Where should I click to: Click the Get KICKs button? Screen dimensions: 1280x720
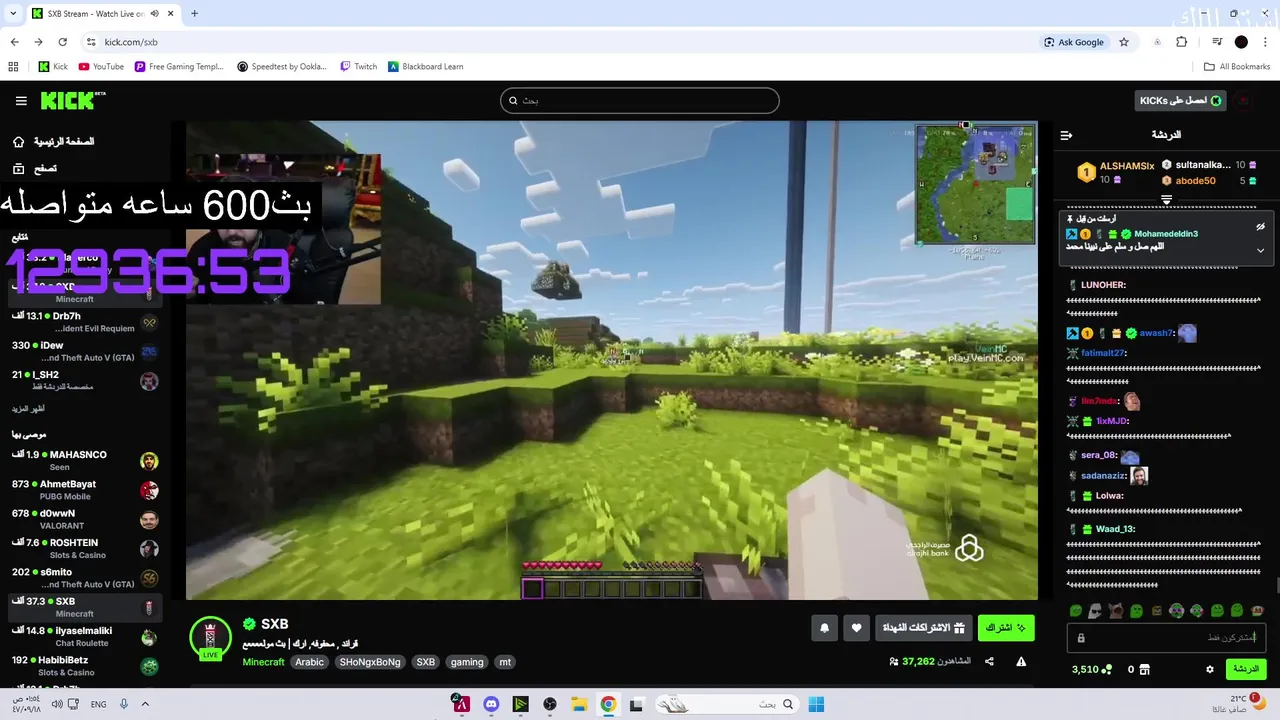[x=1180, y=100]
